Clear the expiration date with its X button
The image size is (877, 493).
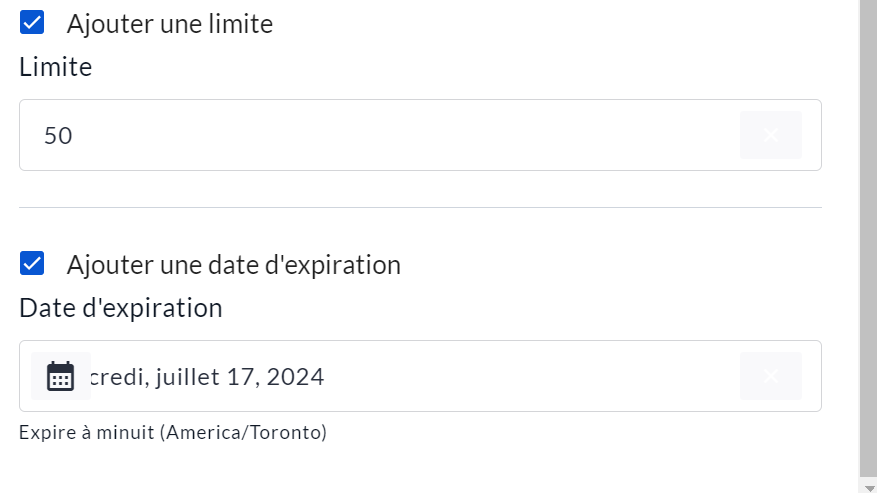[770, 376]
